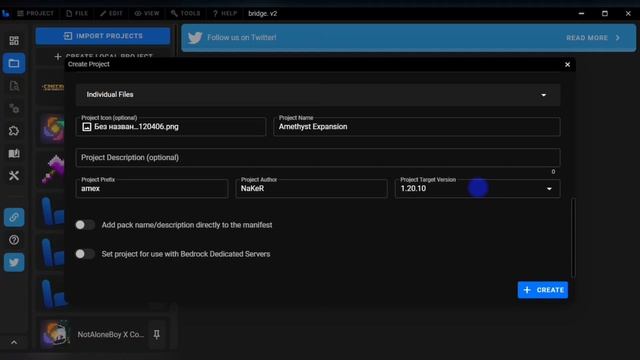The height and width of the screenshot is (360, 640).
Task: Open the HELP menu
Action: tap(225, 13)
